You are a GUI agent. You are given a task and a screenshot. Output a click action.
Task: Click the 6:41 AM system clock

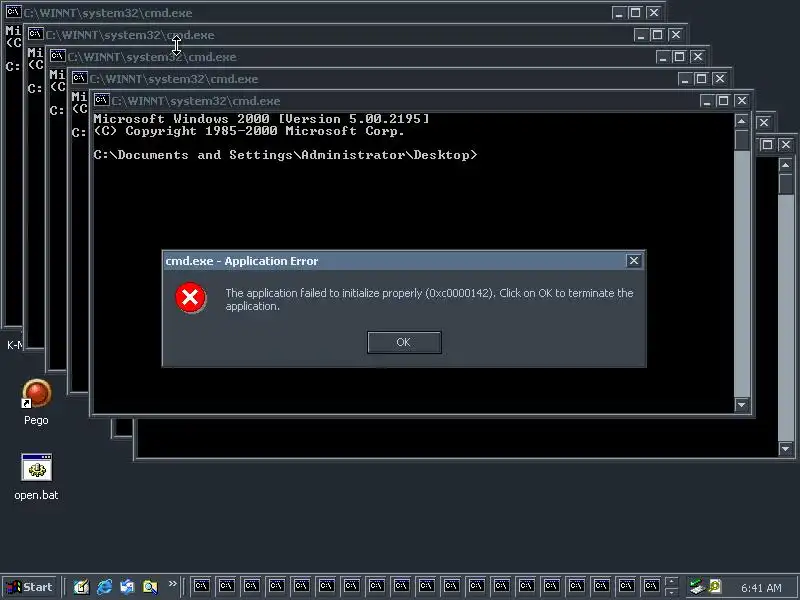pyautogui.click(x=761, y=588)
